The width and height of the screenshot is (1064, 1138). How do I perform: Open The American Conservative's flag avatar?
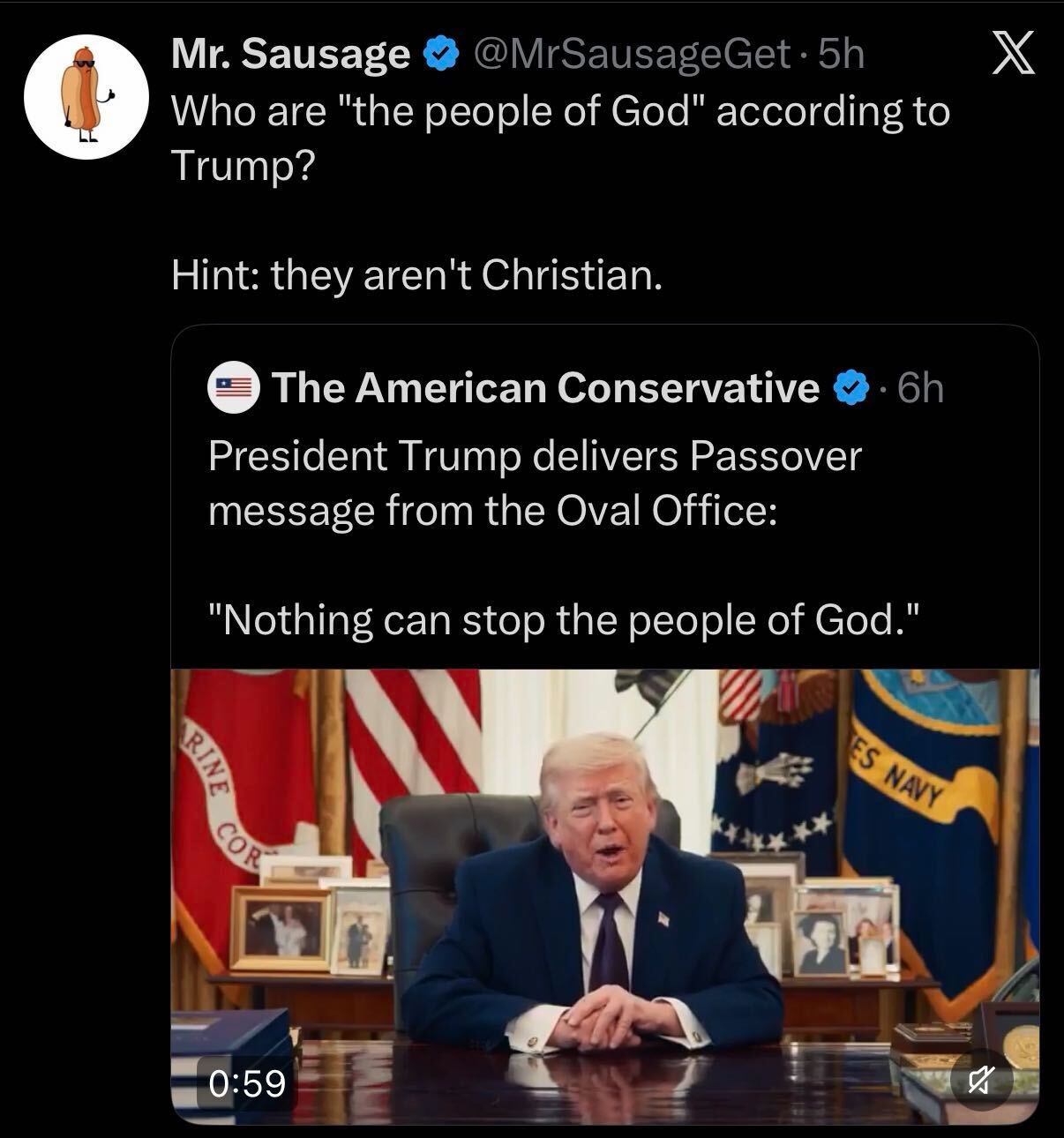232,388
